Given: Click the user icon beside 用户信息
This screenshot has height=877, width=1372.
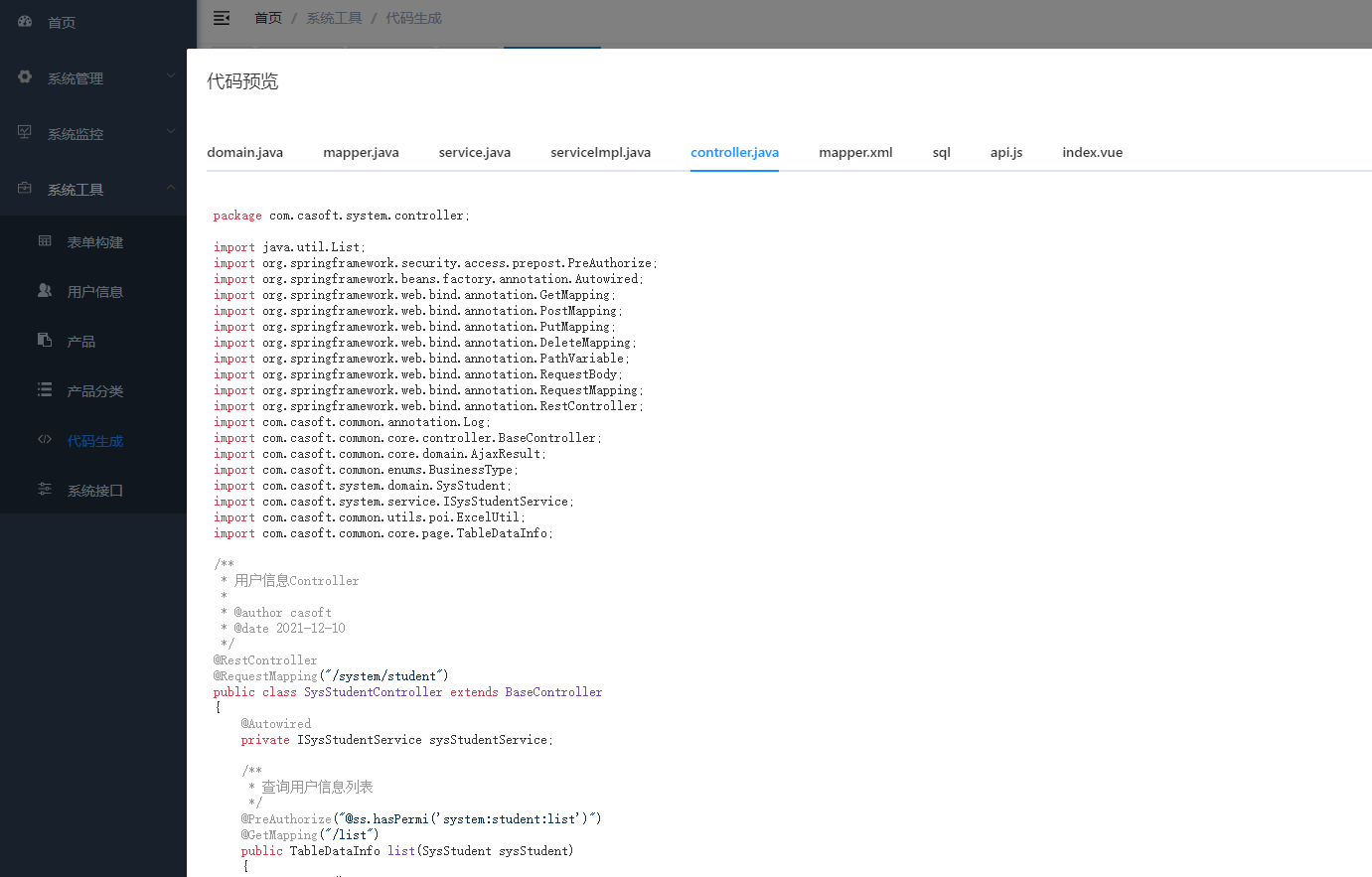Looking at the screenshot, I should coord(45,290).
